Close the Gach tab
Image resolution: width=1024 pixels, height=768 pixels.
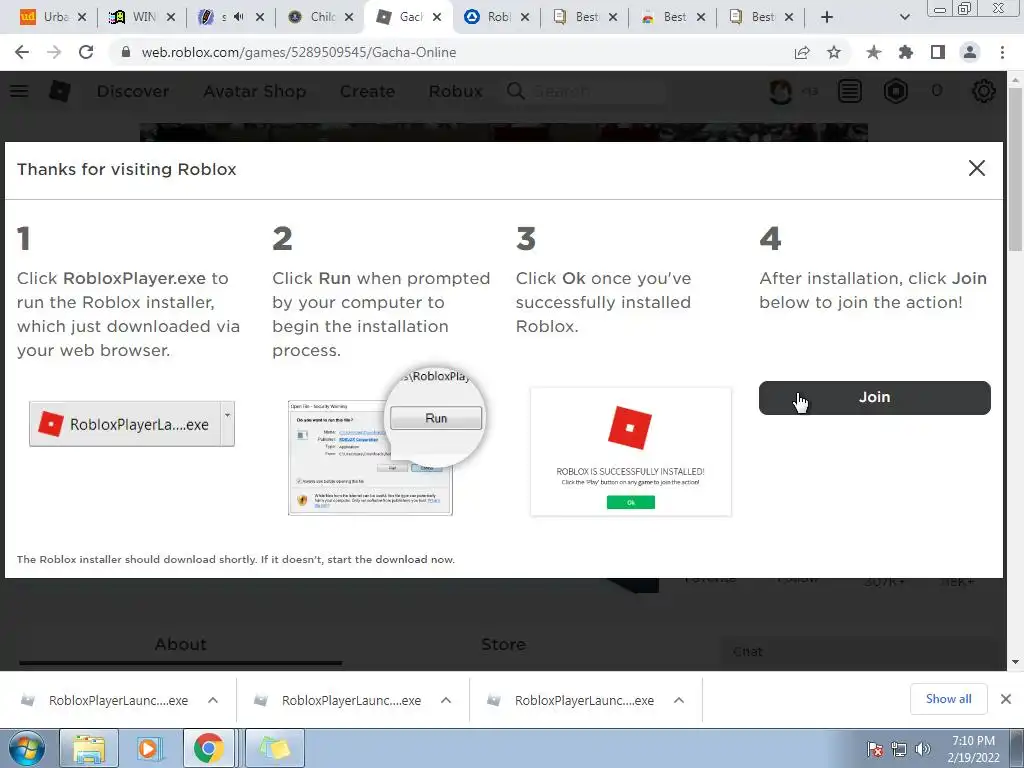[437, 17]
